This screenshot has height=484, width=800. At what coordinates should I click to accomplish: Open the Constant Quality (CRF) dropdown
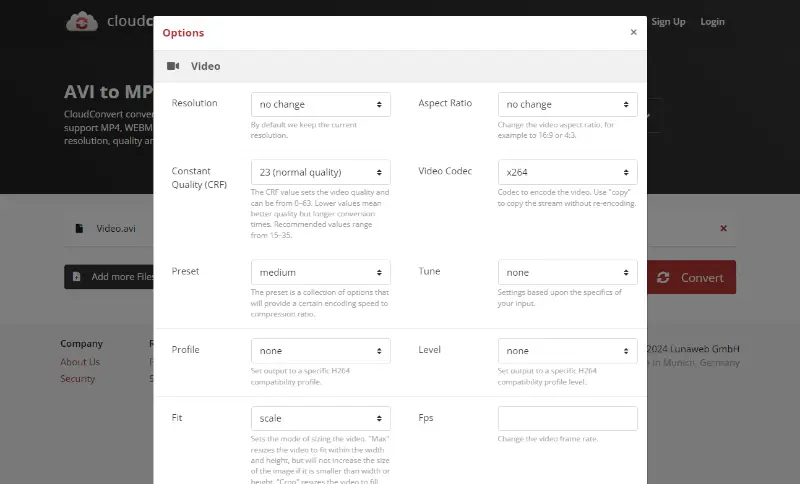pos(320,172)
